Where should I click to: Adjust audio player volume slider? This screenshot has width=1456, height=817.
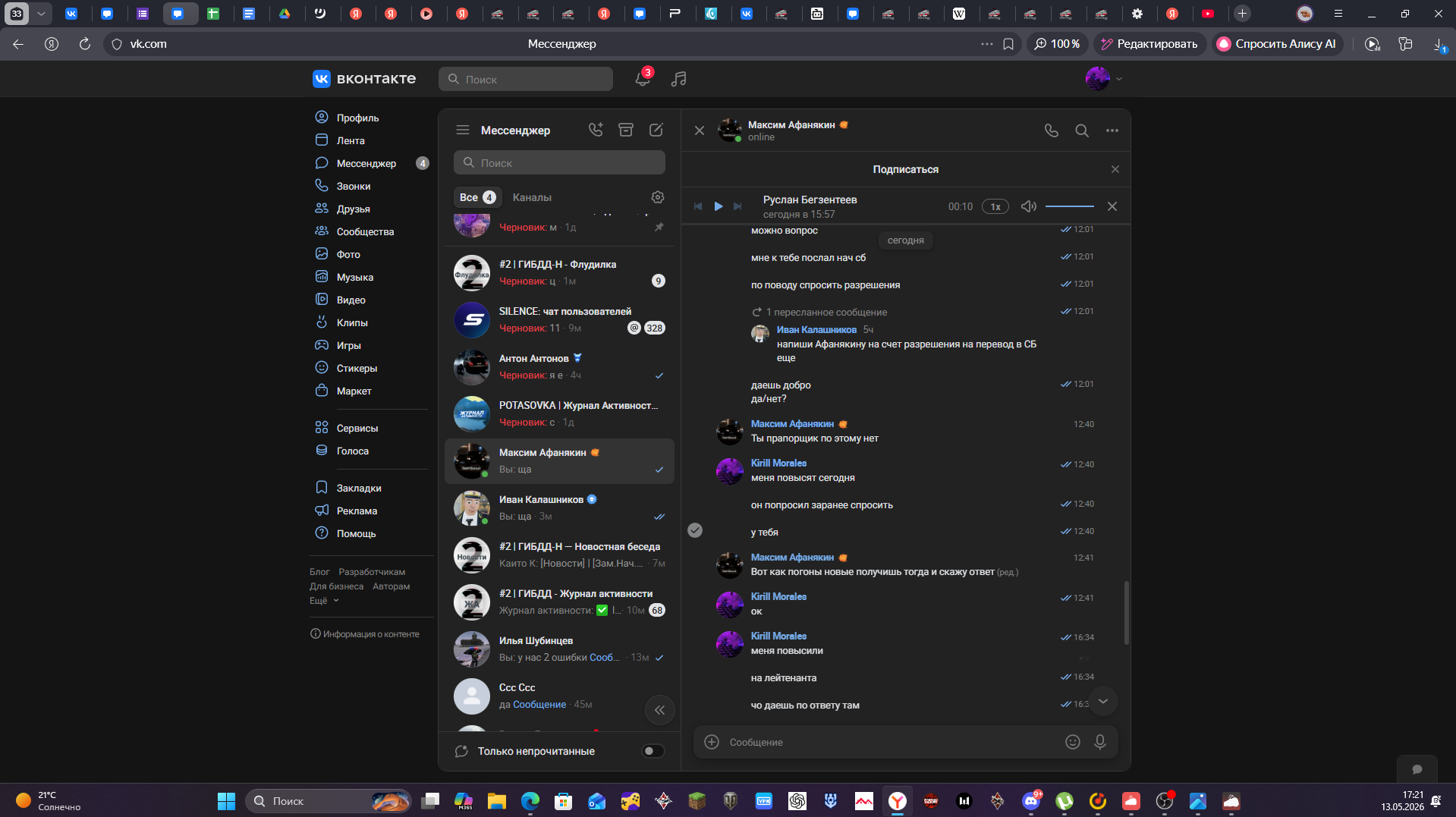pos(1069,206)
